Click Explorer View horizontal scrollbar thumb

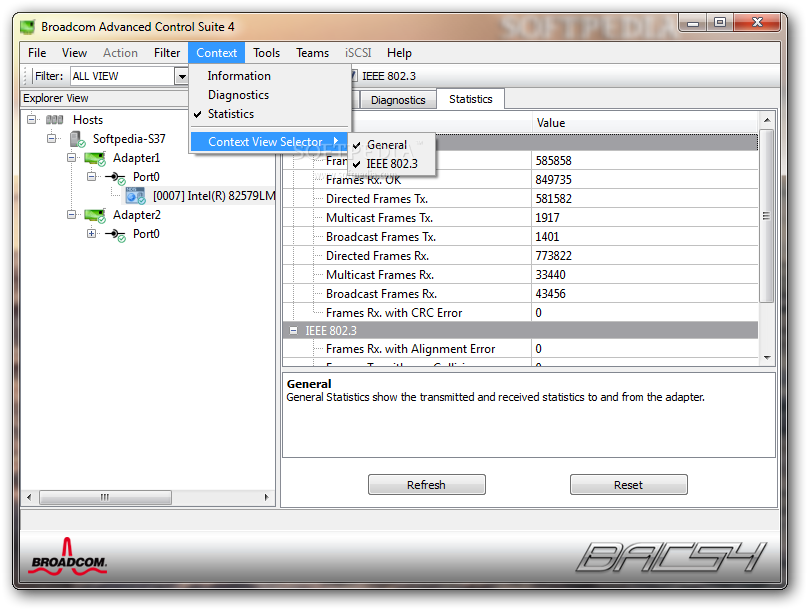105,497
